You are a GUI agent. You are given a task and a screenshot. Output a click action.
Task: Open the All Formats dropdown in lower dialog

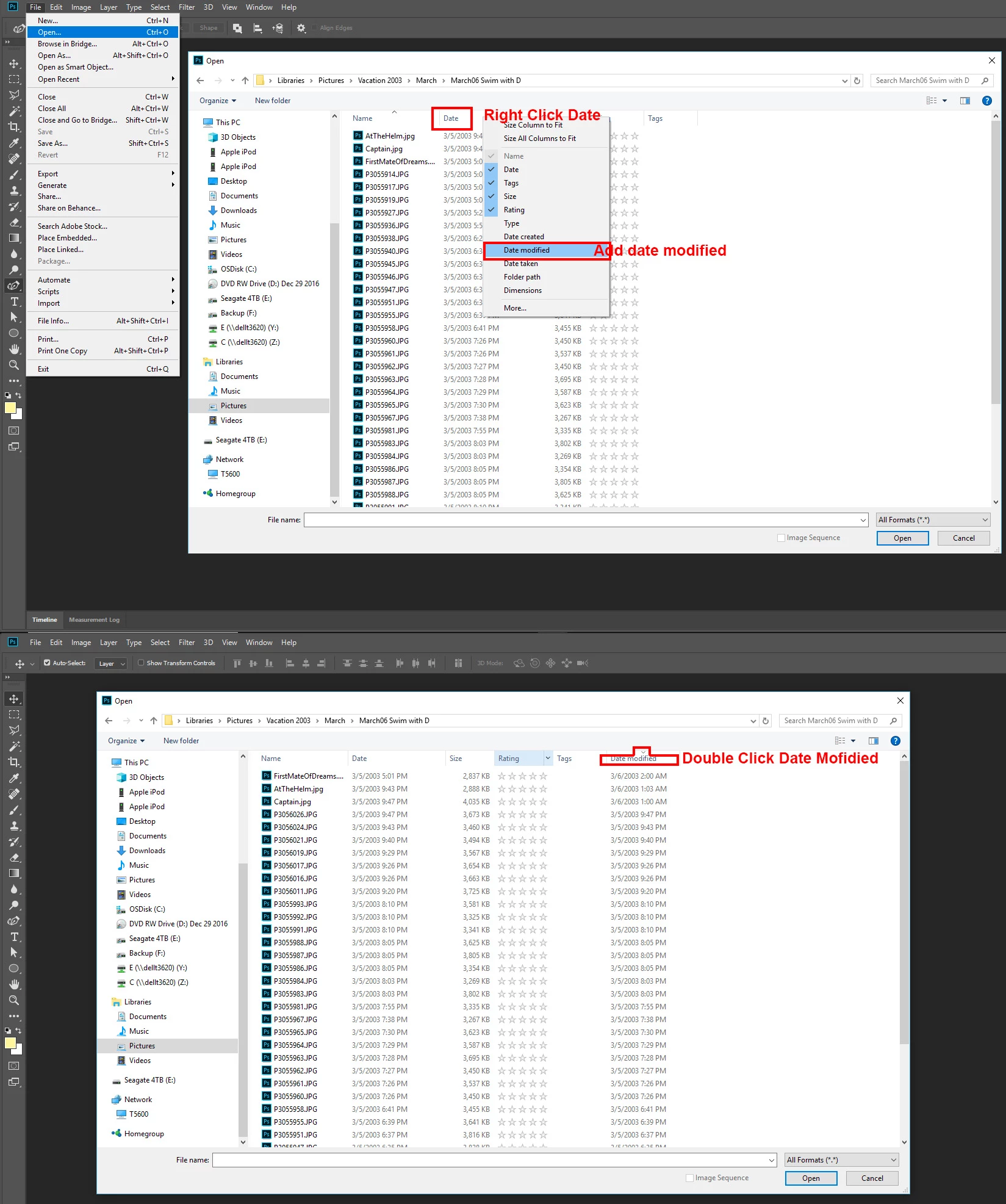pyautogui.click(x=841, y=1160)
